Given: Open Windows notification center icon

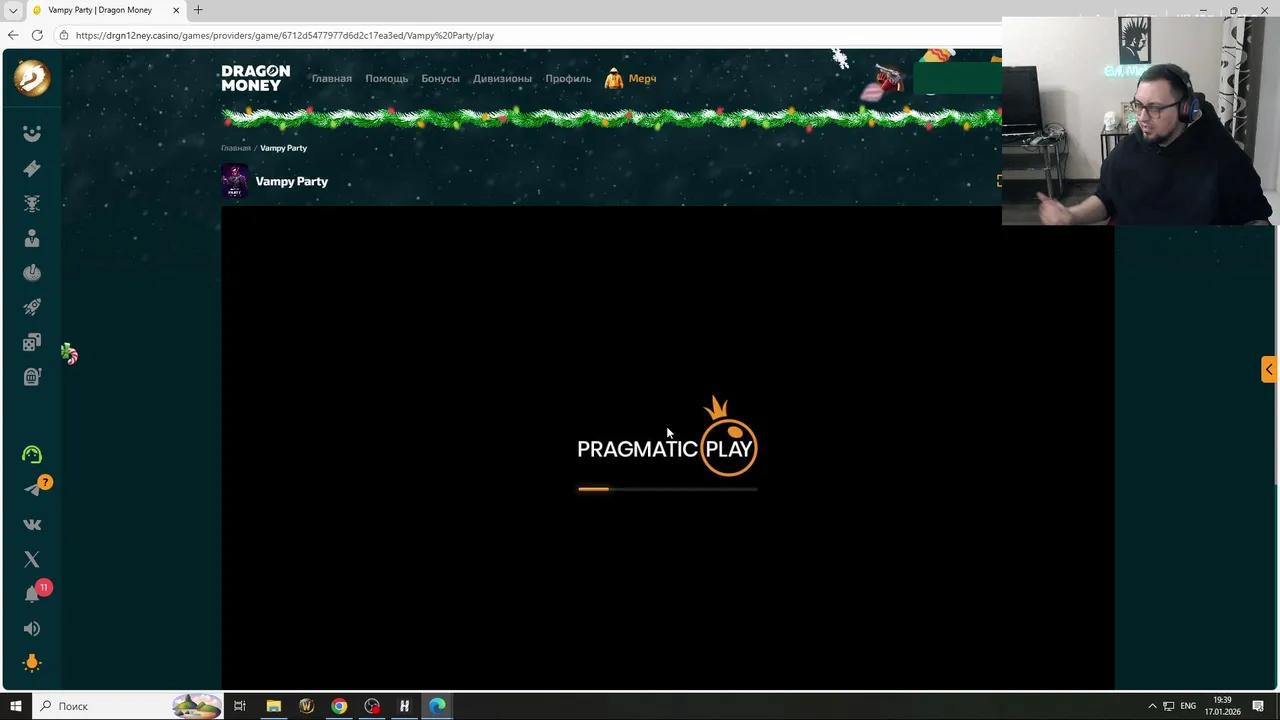Looking at the screenshot, I should pyautogui.click(x=1258, y=706).
